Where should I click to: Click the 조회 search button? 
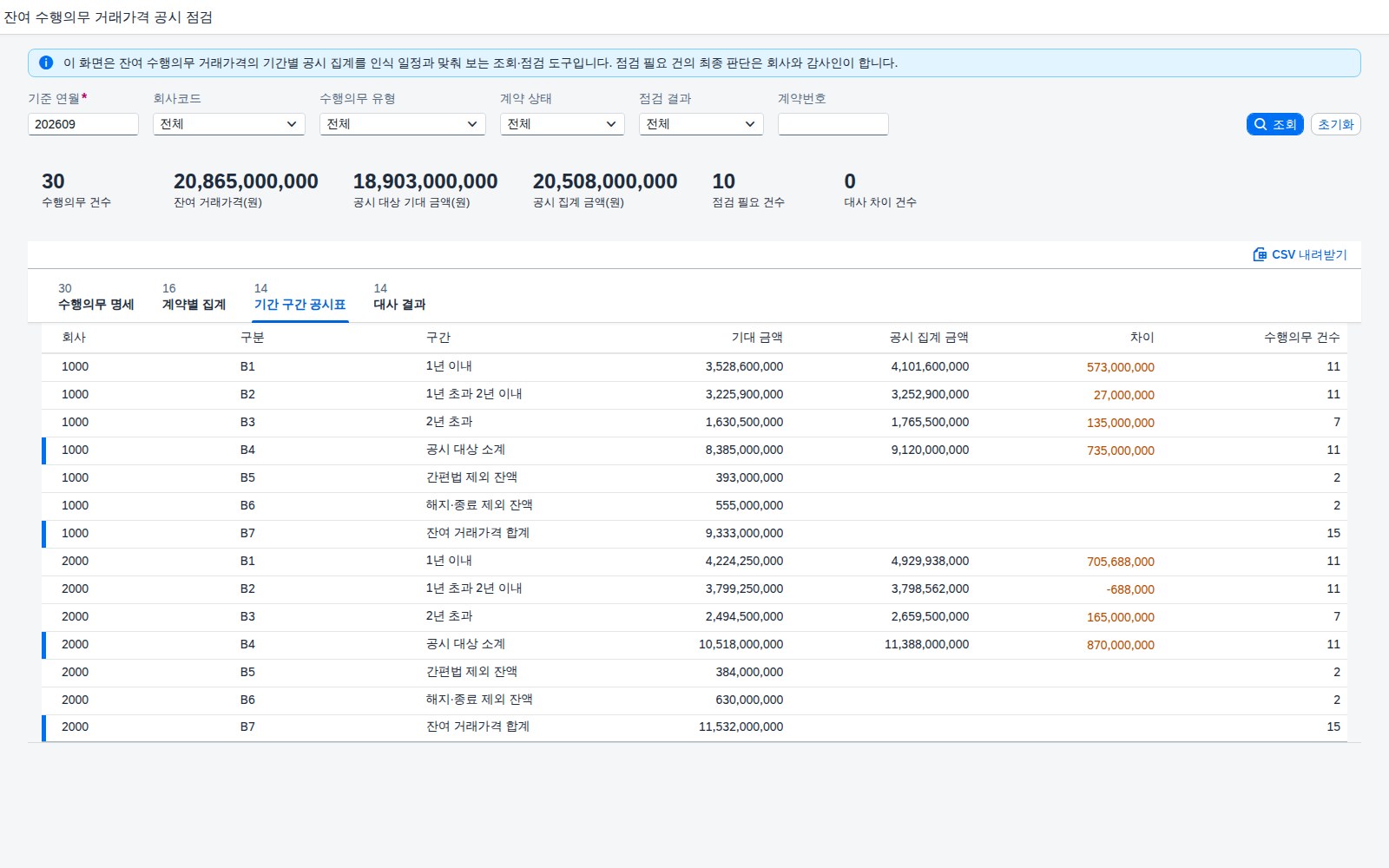pos(1274,124)
